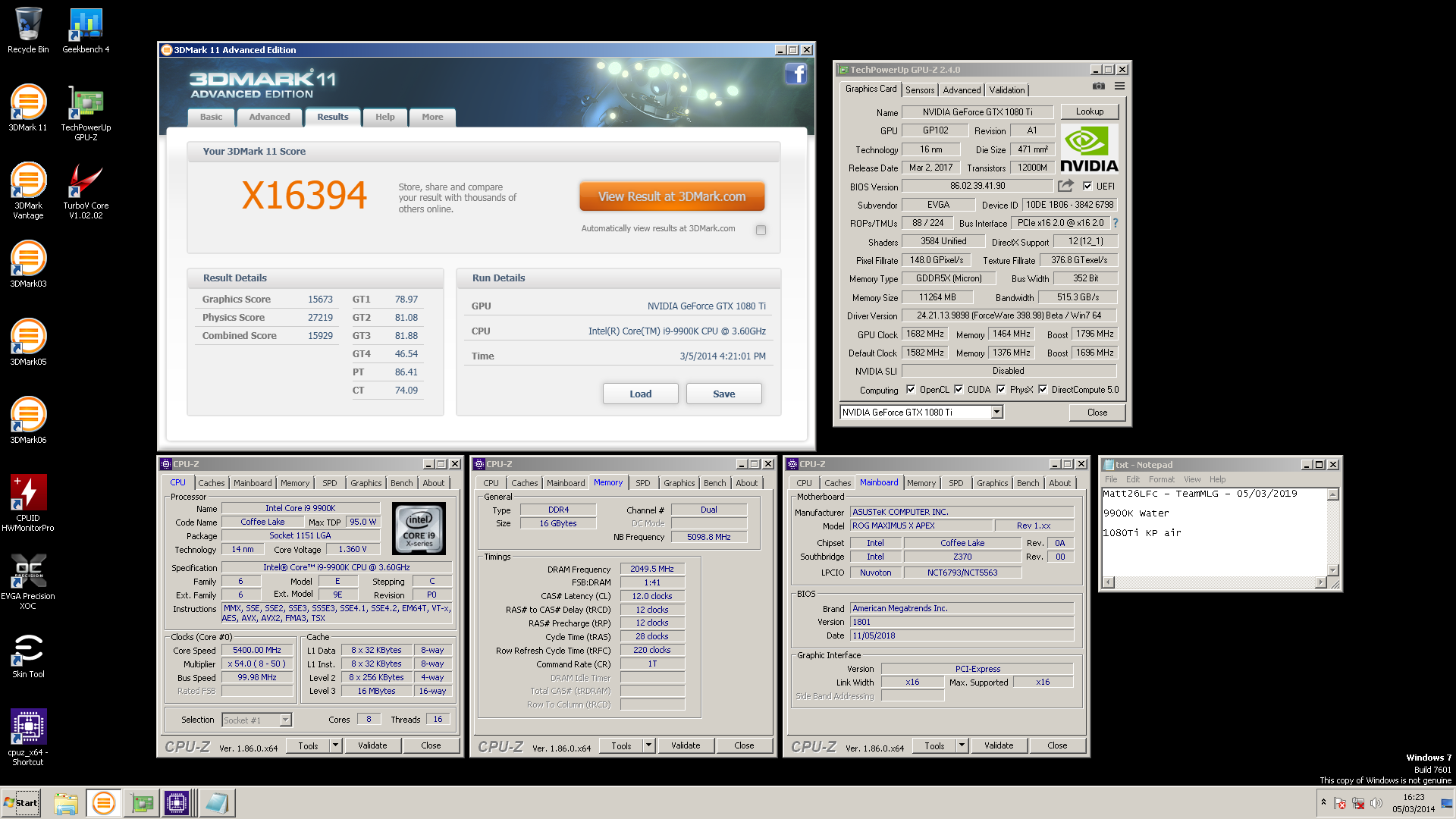
Task: Click Notepad vertical scrollbar up arrow
Action: 1333,494
